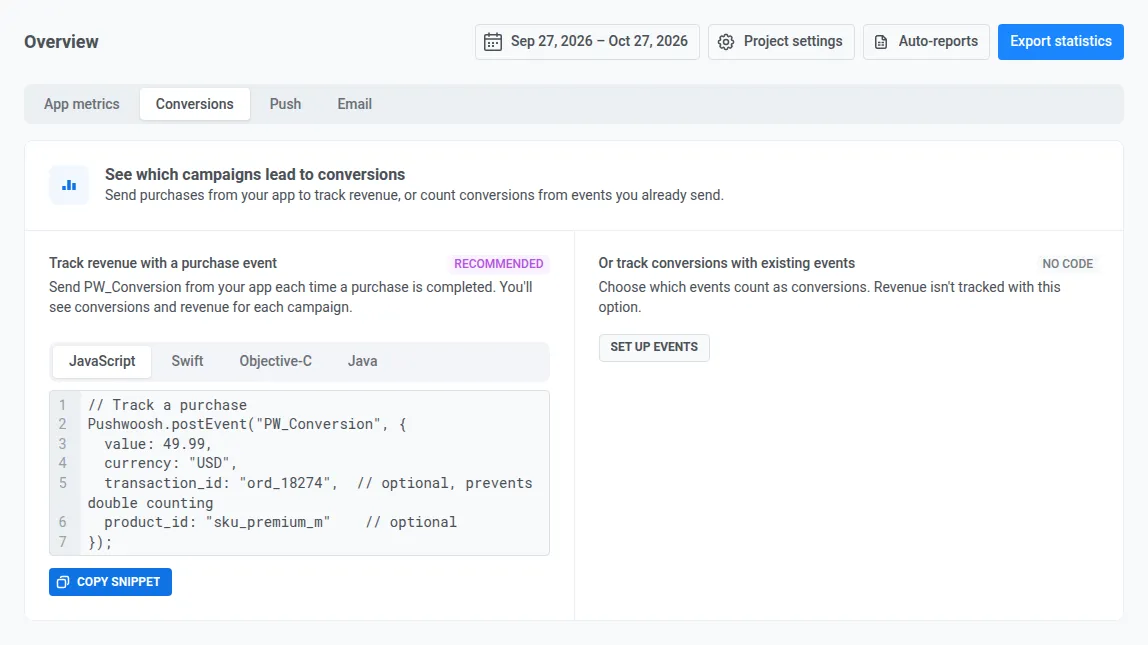The height and width of the screenshot is (645, 1148).
Task: Click code line 'currency: "USD",'
Action: pos(171,463)
